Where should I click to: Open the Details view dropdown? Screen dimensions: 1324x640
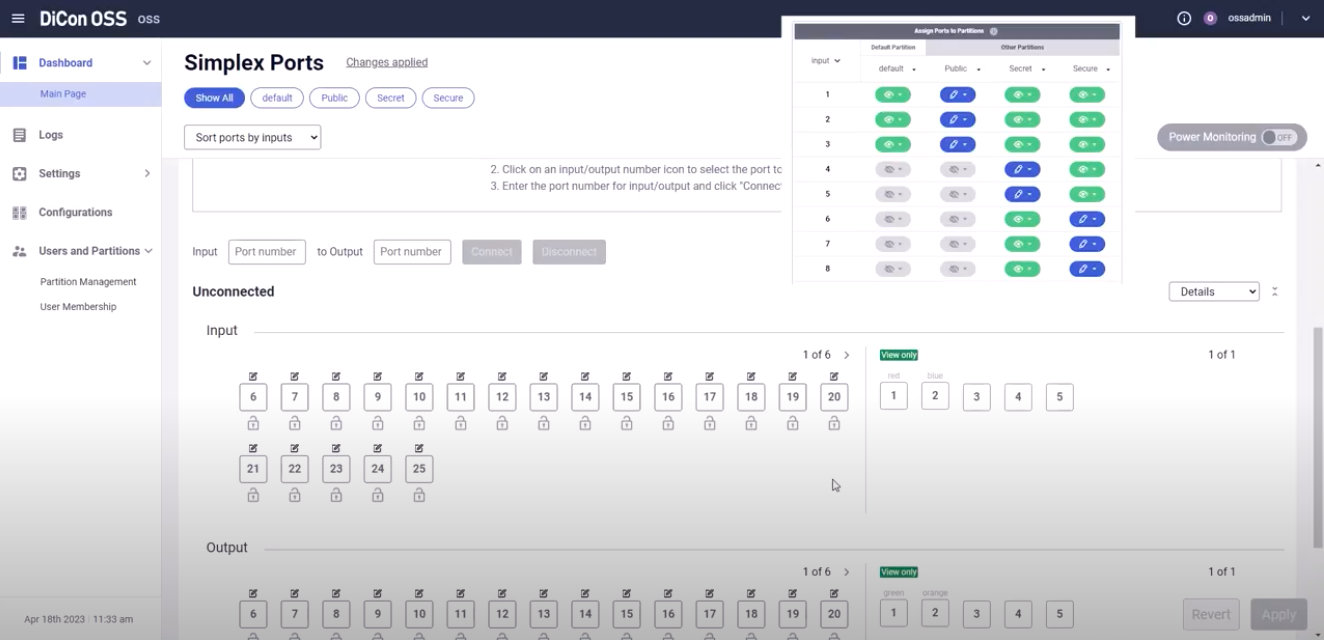pyautogui.click(x=1214, y=292)
